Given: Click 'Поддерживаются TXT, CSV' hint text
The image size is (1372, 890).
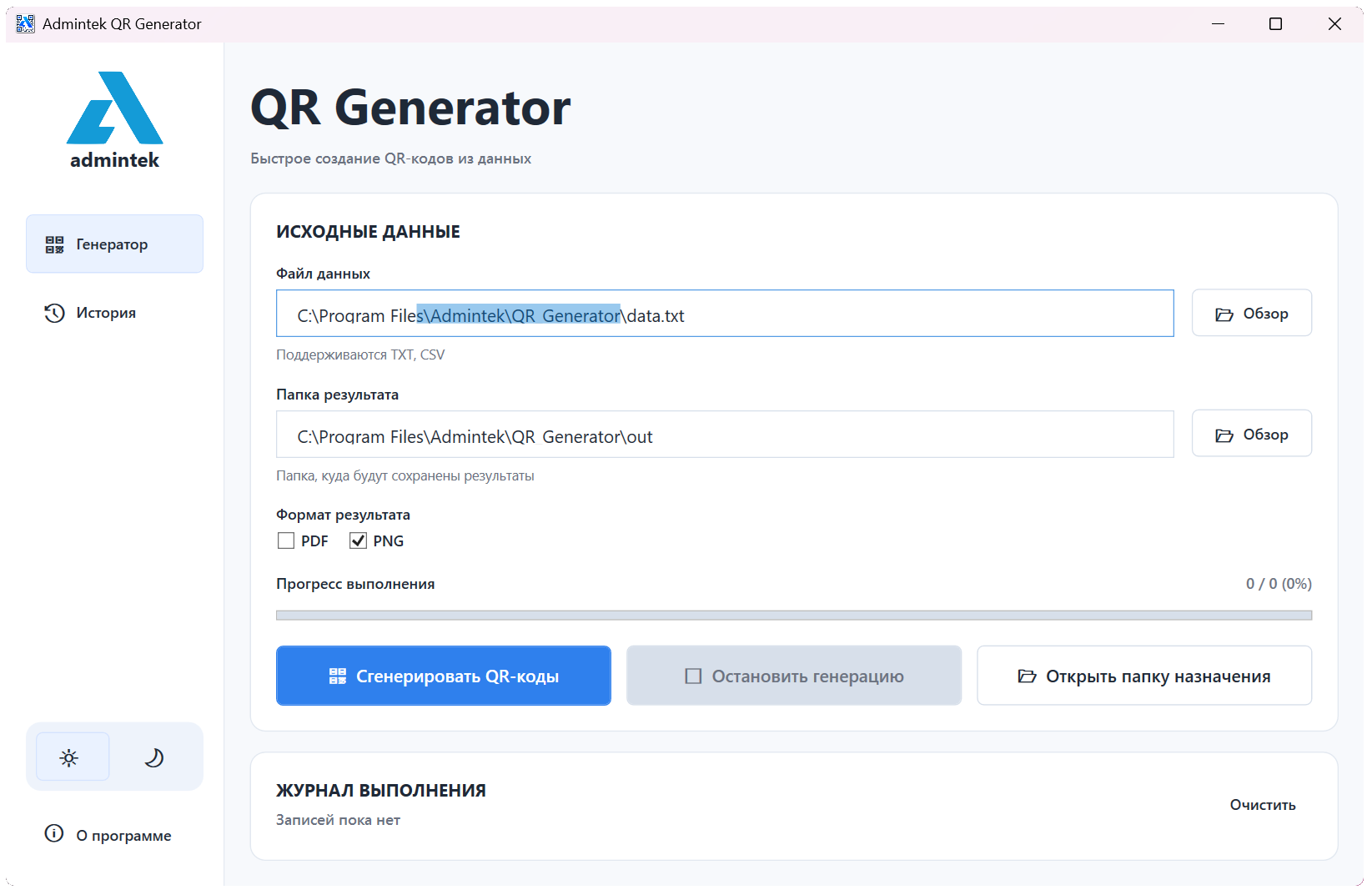Looking at the screenshot, I should [x=360, y=354].
